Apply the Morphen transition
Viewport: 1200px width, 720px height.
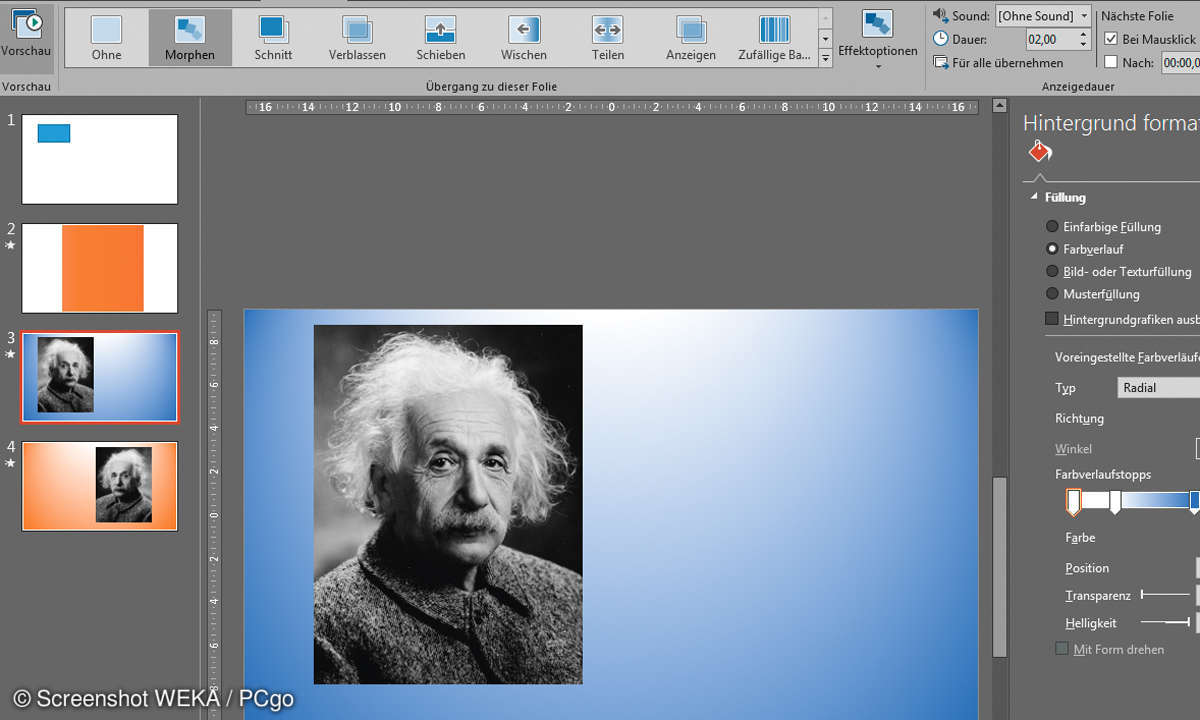(x=190, y=37)
